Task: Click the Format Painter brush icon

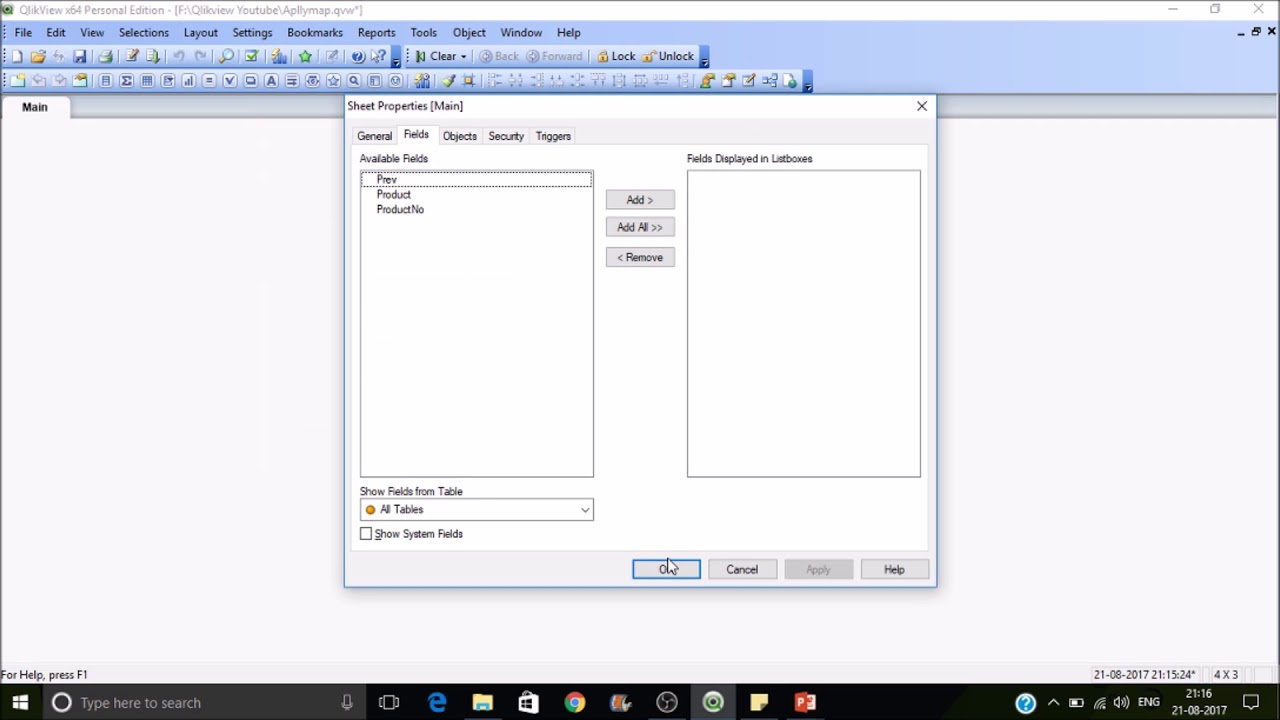Action: click(x=449, y=81)
